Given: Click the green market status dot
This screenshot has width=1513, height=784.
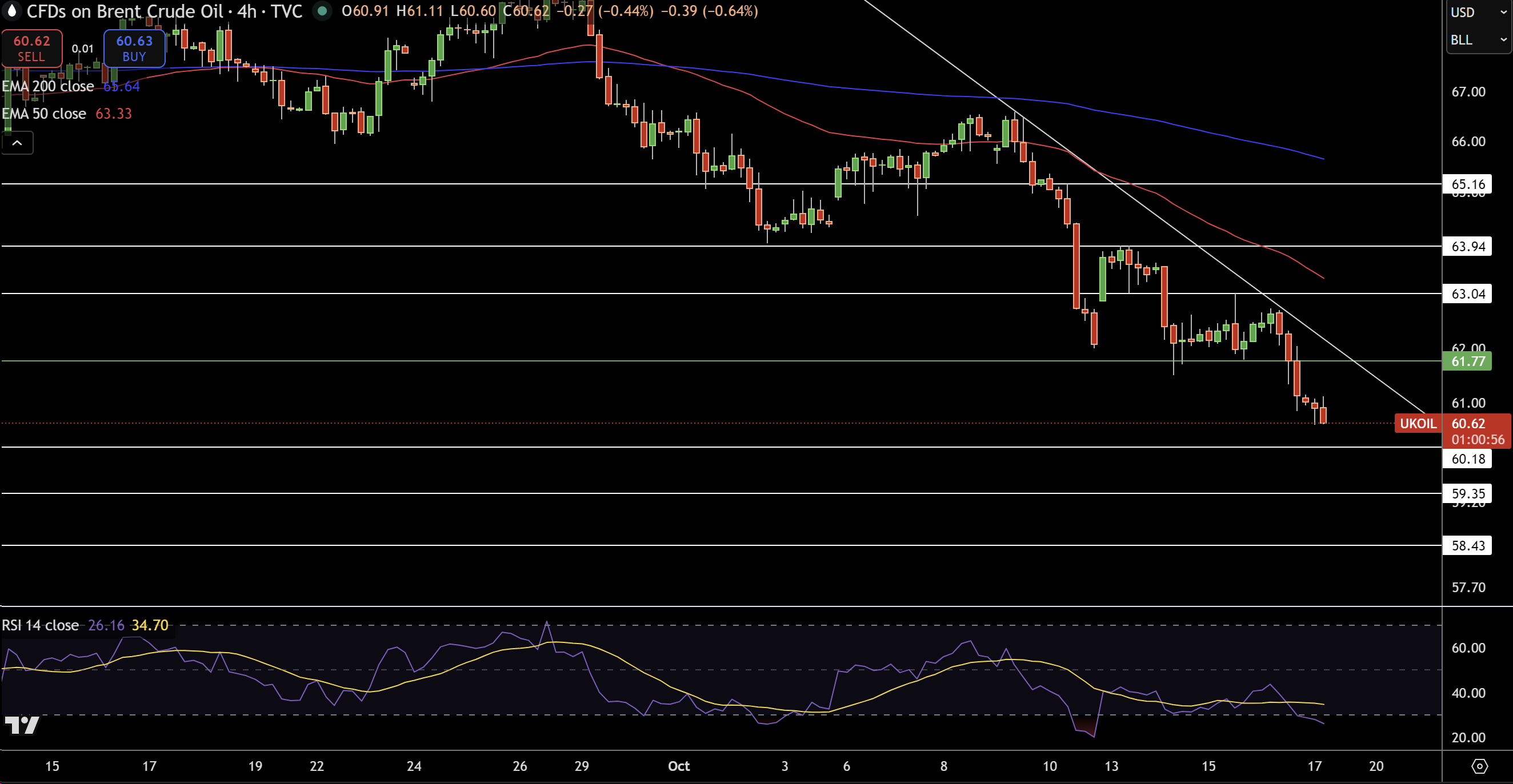Looking at the screenshot, I should 321,11.
